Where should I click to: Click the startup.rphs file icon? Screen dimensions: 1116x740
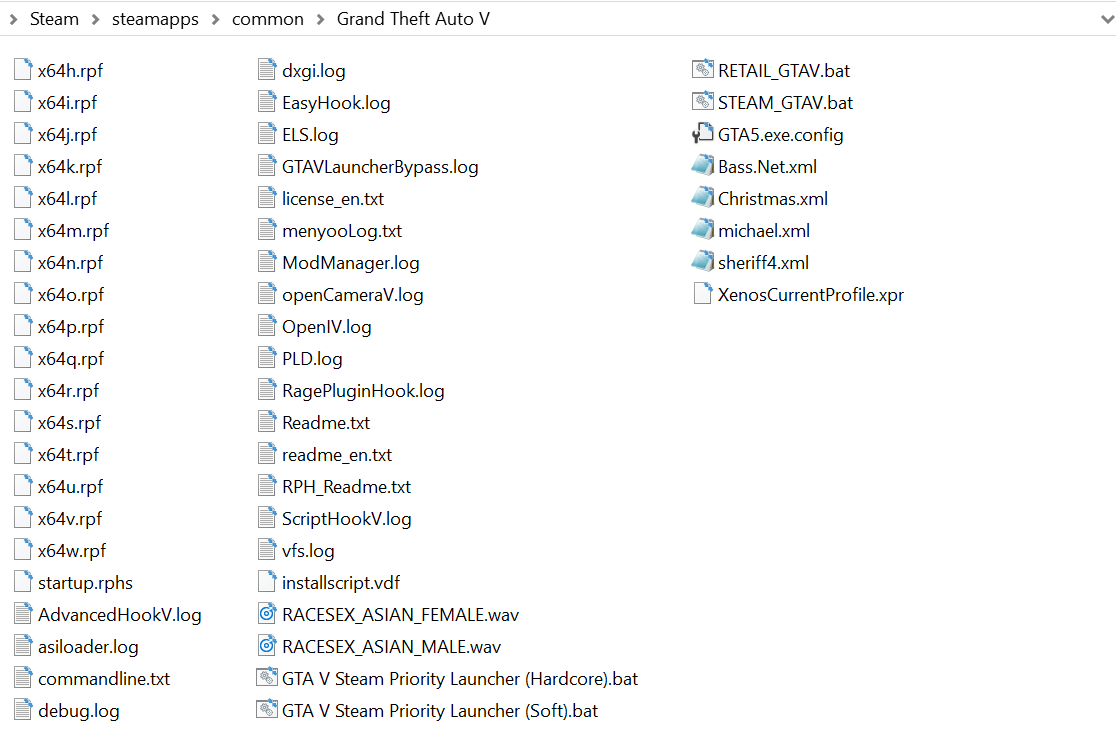coord(23,582)
